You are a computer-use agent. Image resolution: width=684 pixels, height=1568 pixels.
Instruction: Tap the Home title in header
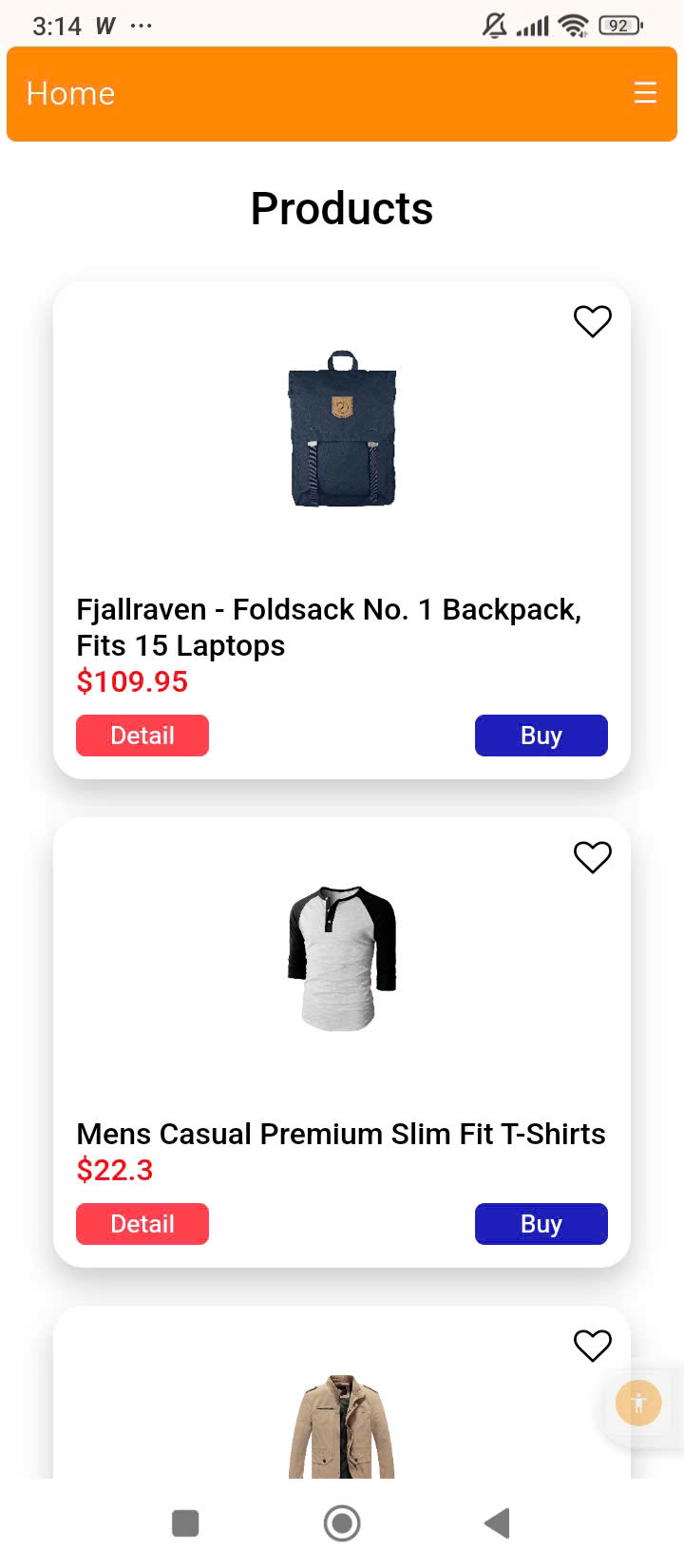click(x=70, y=93)
